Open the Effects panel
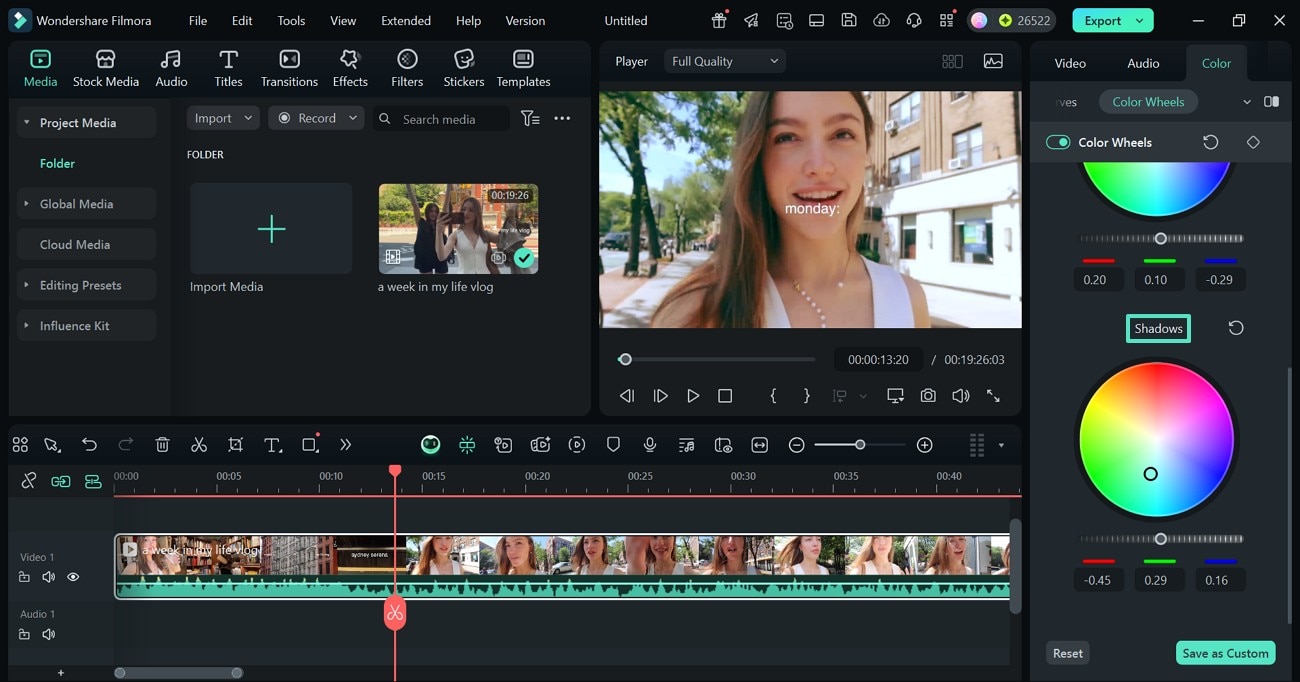The width and height of the screenshot is (1300, 682). point(350,69)
